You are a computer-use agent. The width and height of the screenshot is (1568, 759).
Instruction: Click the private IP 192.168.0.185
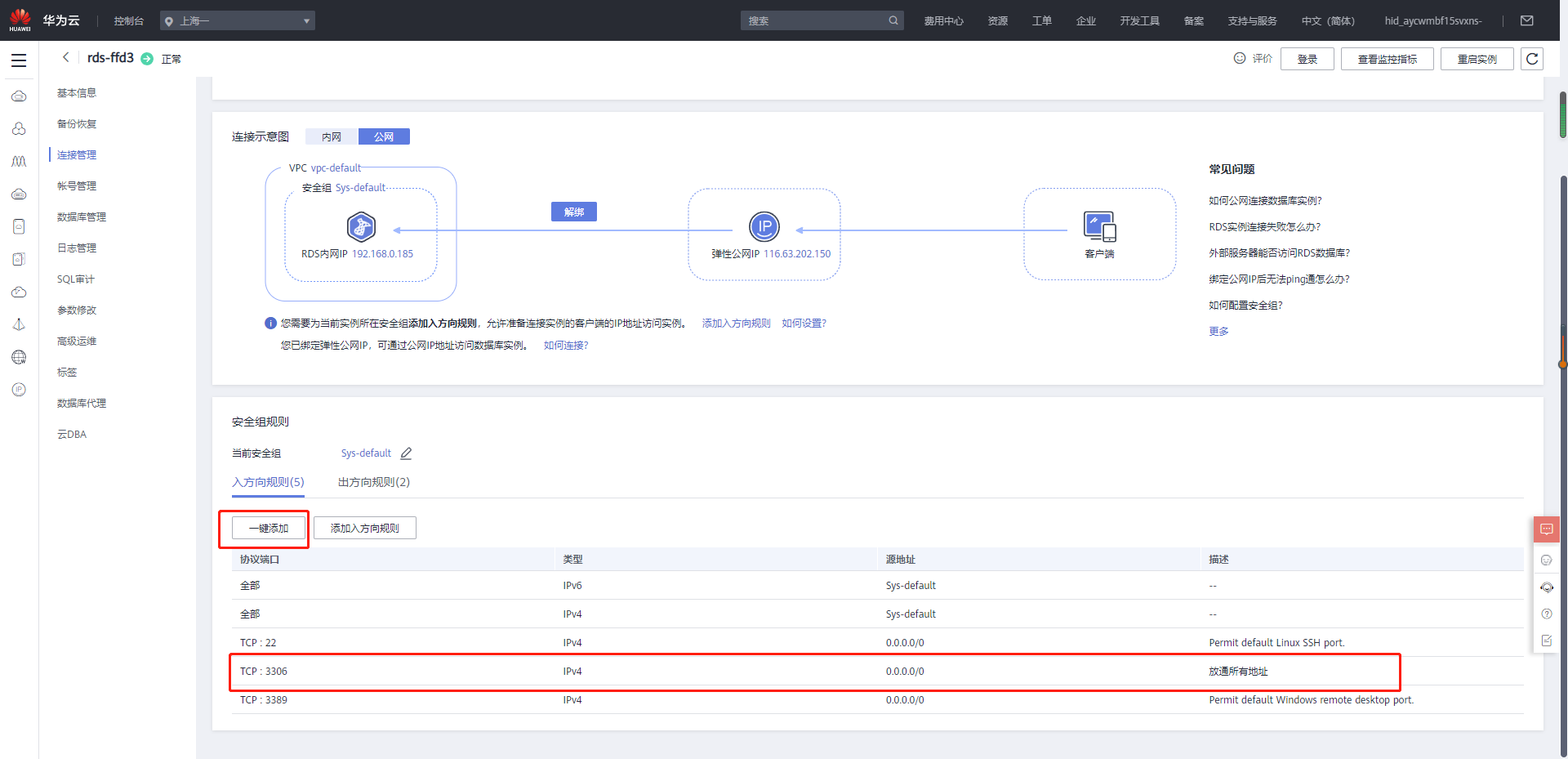(x=382, y=254)
